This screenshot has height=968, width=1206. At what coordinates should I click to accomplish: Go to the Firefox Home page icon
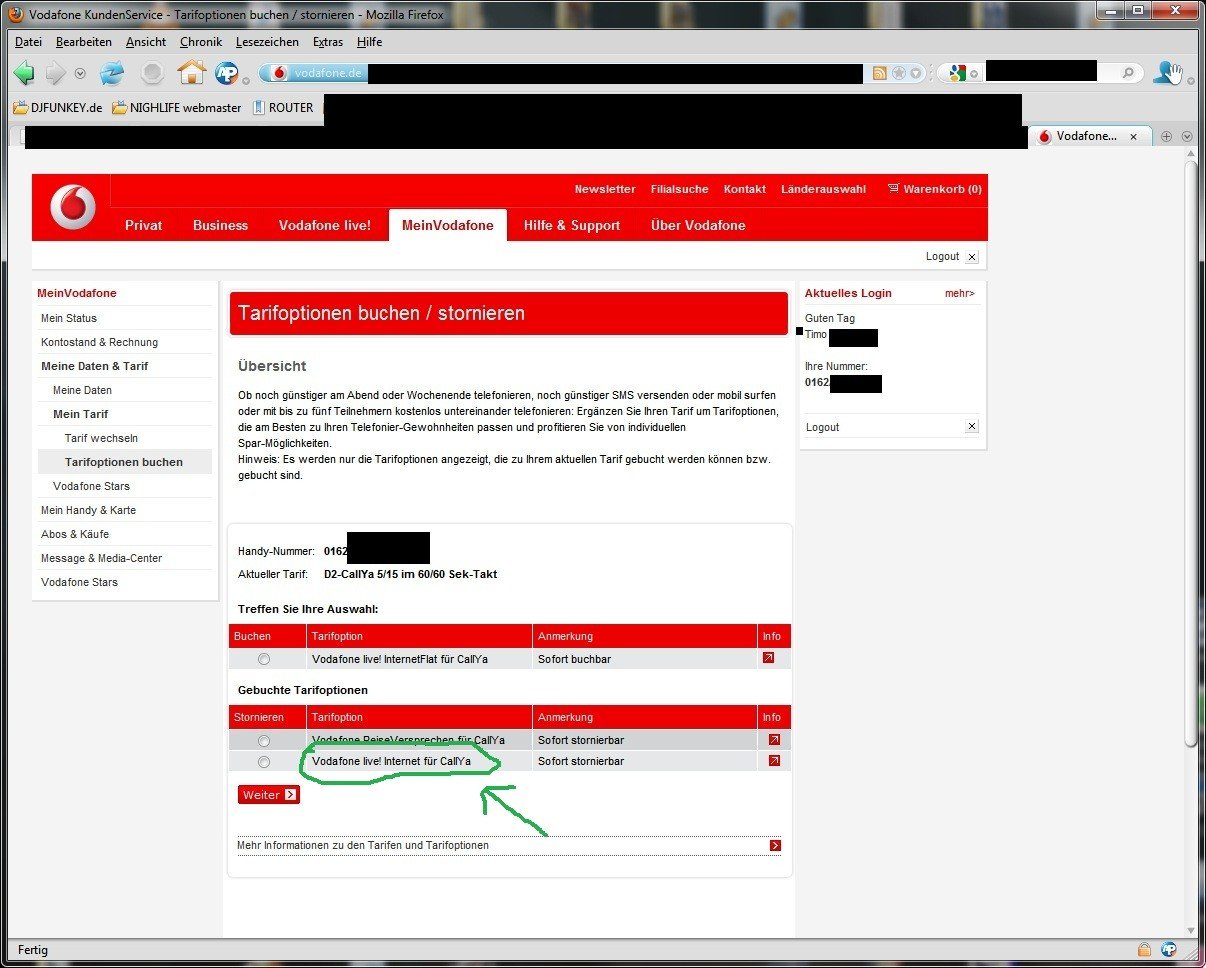(191, 72)
